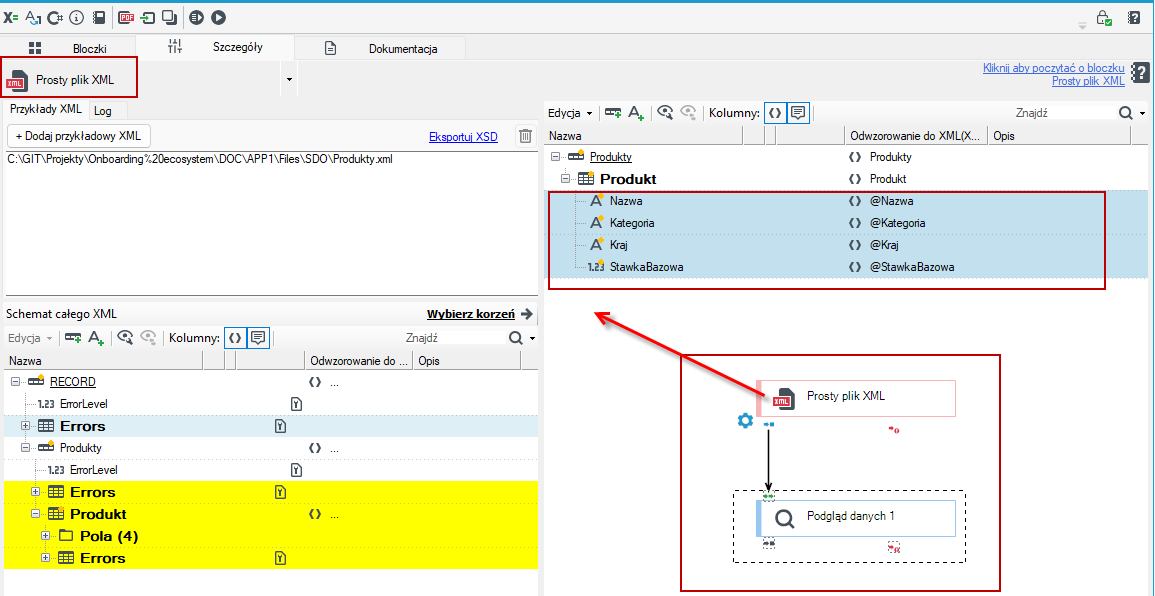Expand the Pola (4) folder node
This screenshot has height=596, width=1155.
(x=46, y=536)
